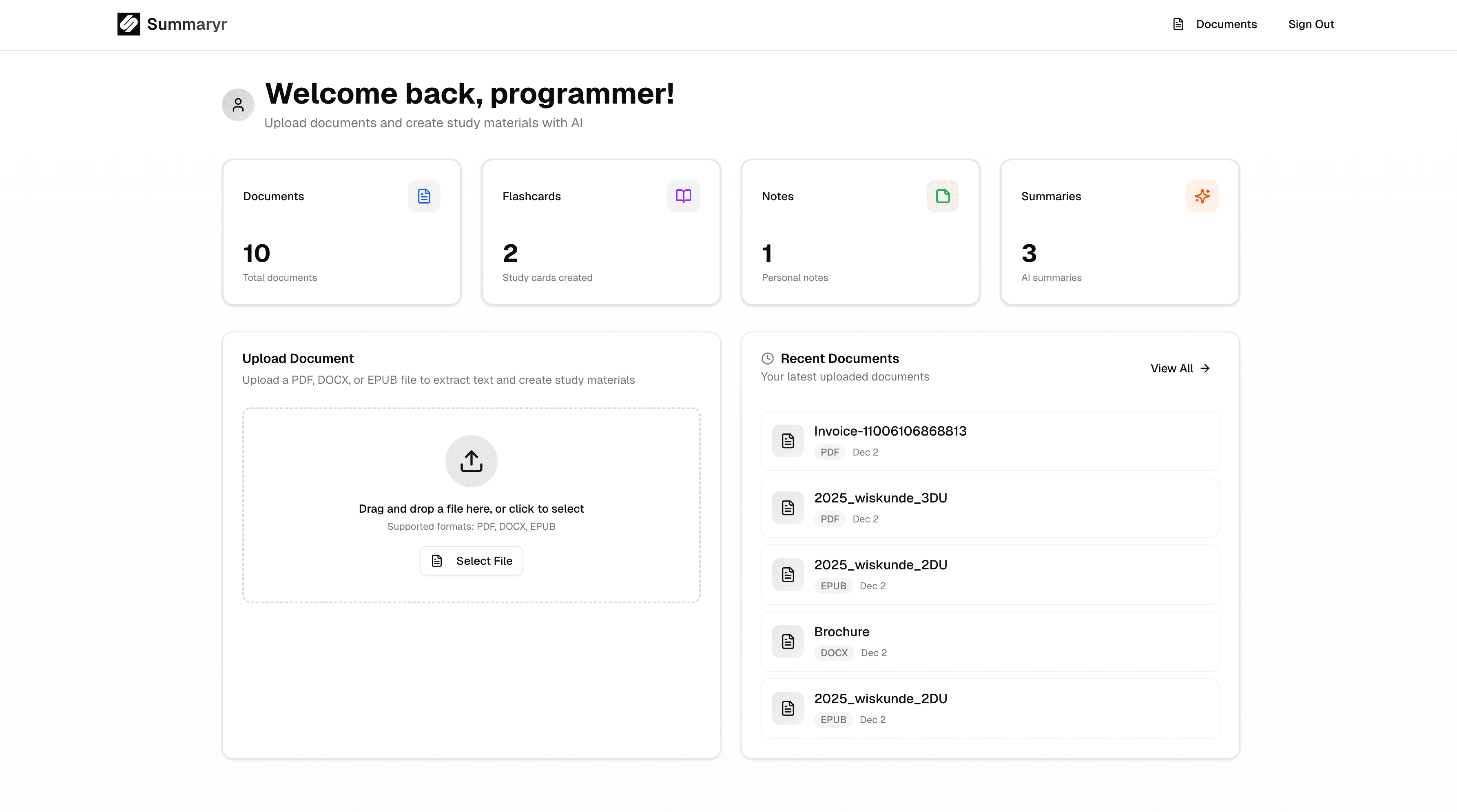Click the user avatar next to the welcome heading
Viewport: 1457px width, 812px height.
coord(238,105)
